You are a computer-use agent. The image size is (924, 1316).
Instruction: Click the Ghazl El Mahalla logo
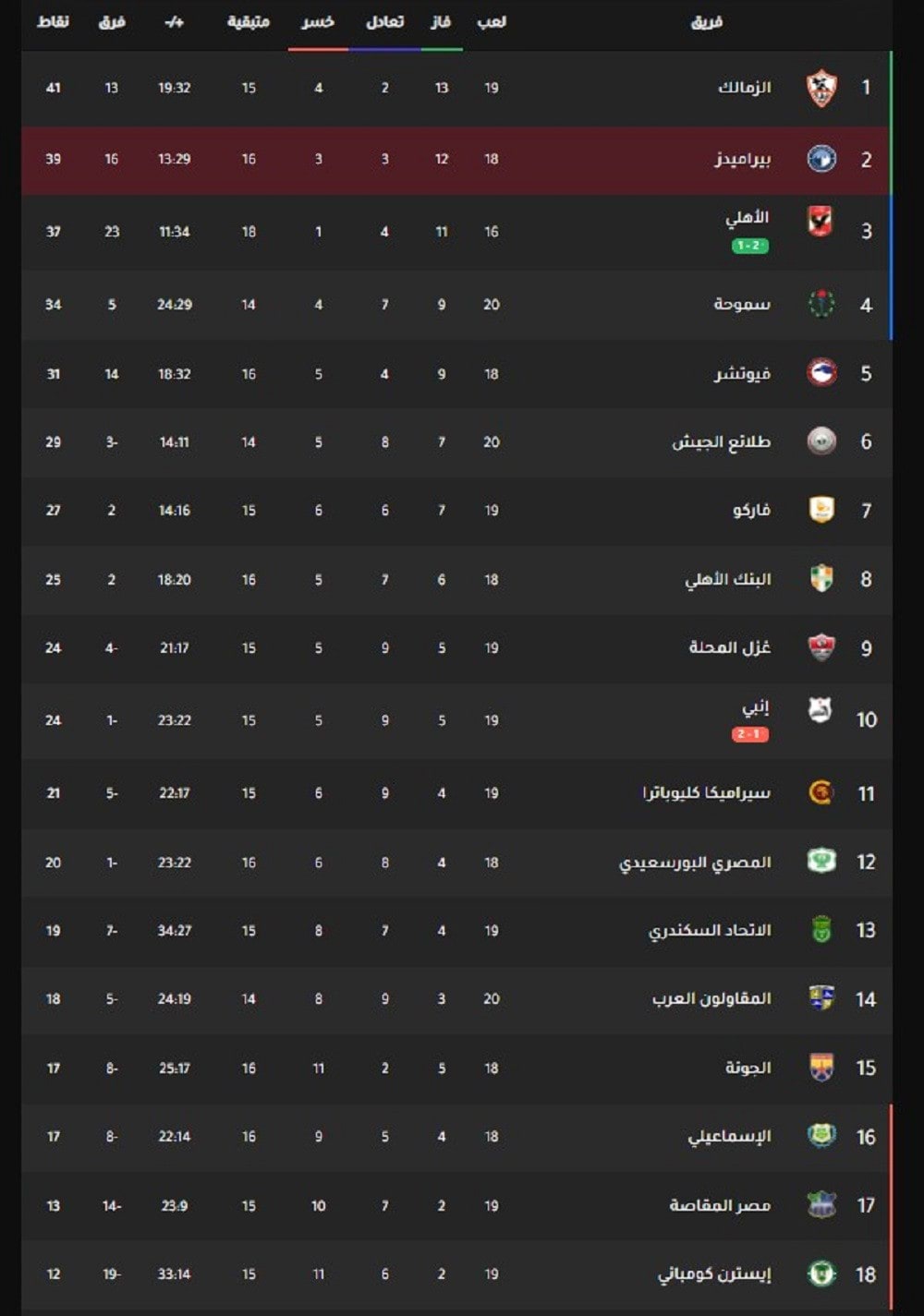(821, 647)
